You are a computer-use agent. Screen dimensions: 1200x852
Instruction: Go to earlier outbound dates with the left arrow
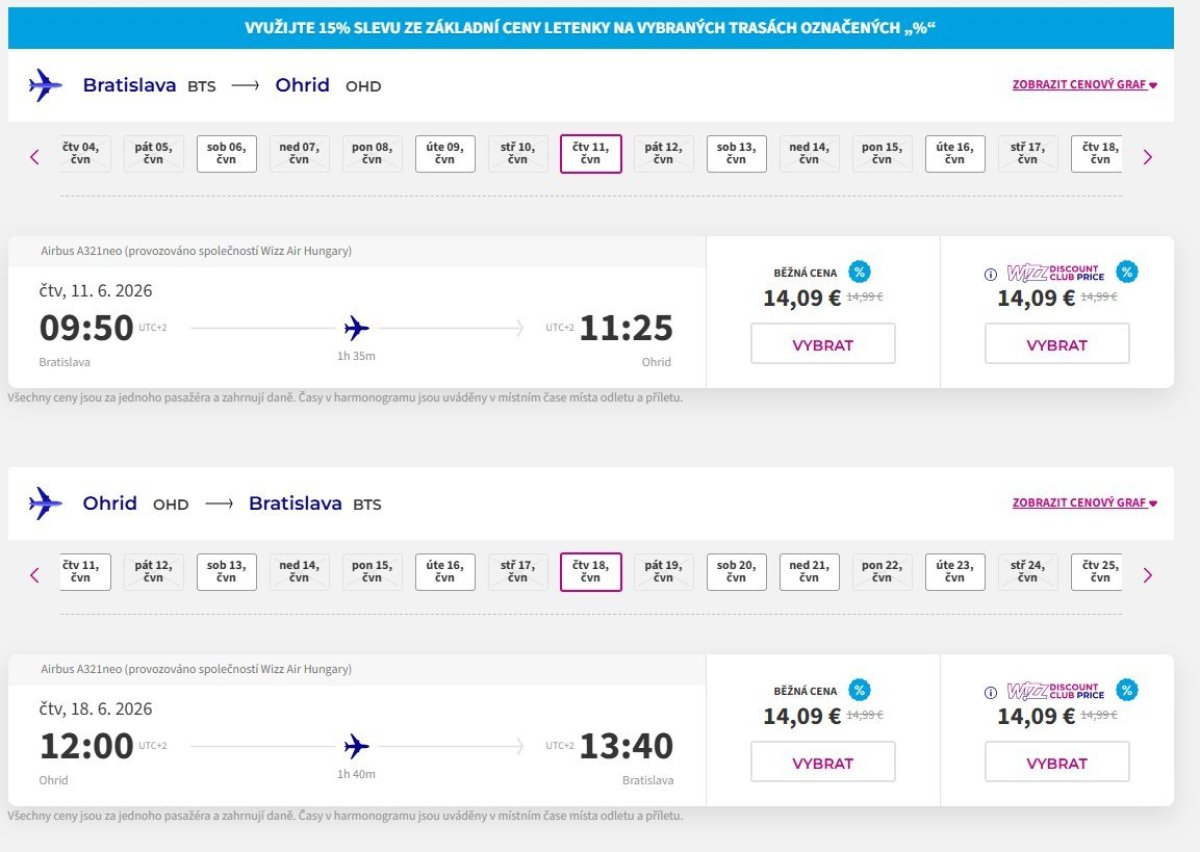[35, 156]
